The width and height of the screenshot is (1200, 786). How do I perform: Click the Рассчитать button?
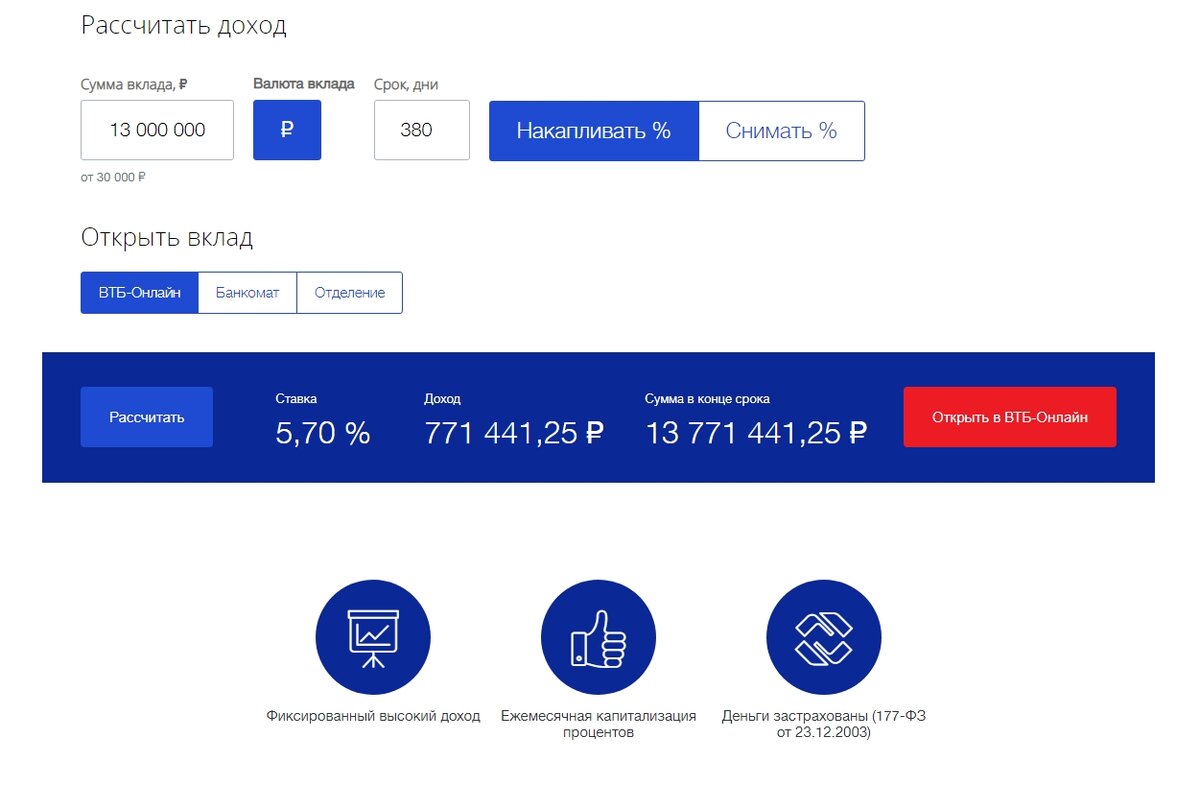tap(147, 417)
